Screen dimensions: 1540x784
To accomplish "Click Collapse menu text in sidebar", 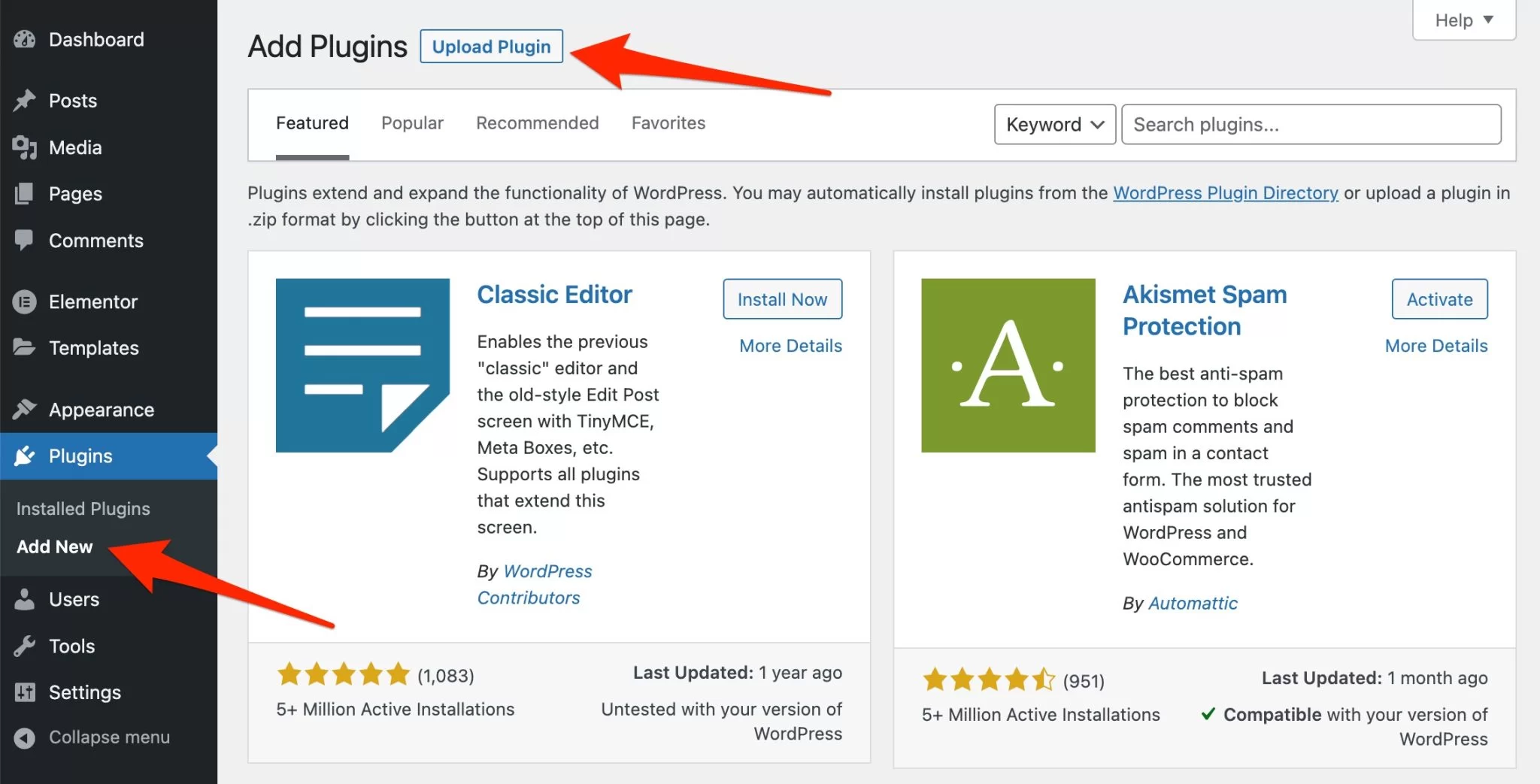I will pyautogui.click(x=109, y=737).
